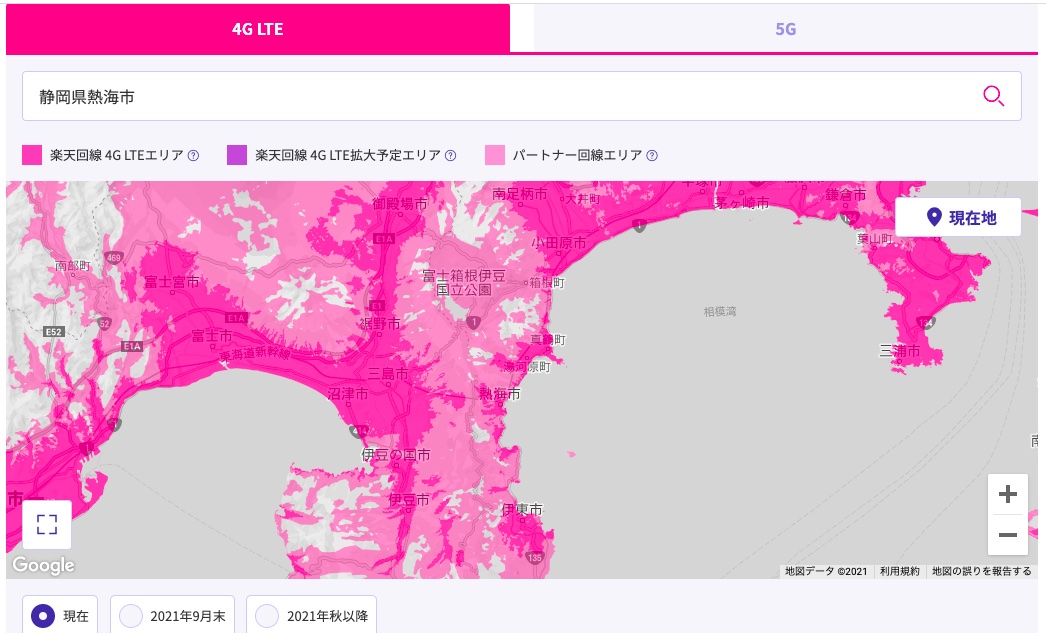Click the magnifying glass search icon
The image size is (1046, 633).
click(x=993, y=96)
